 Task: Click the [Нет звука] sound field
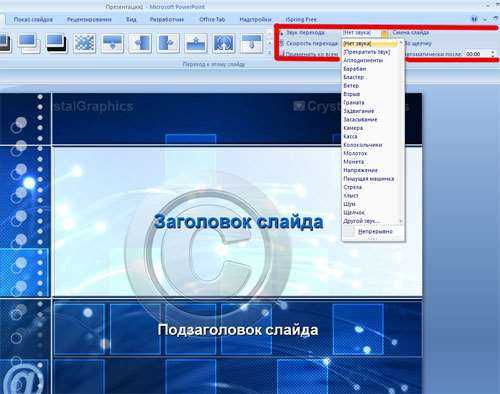[361, 33]
